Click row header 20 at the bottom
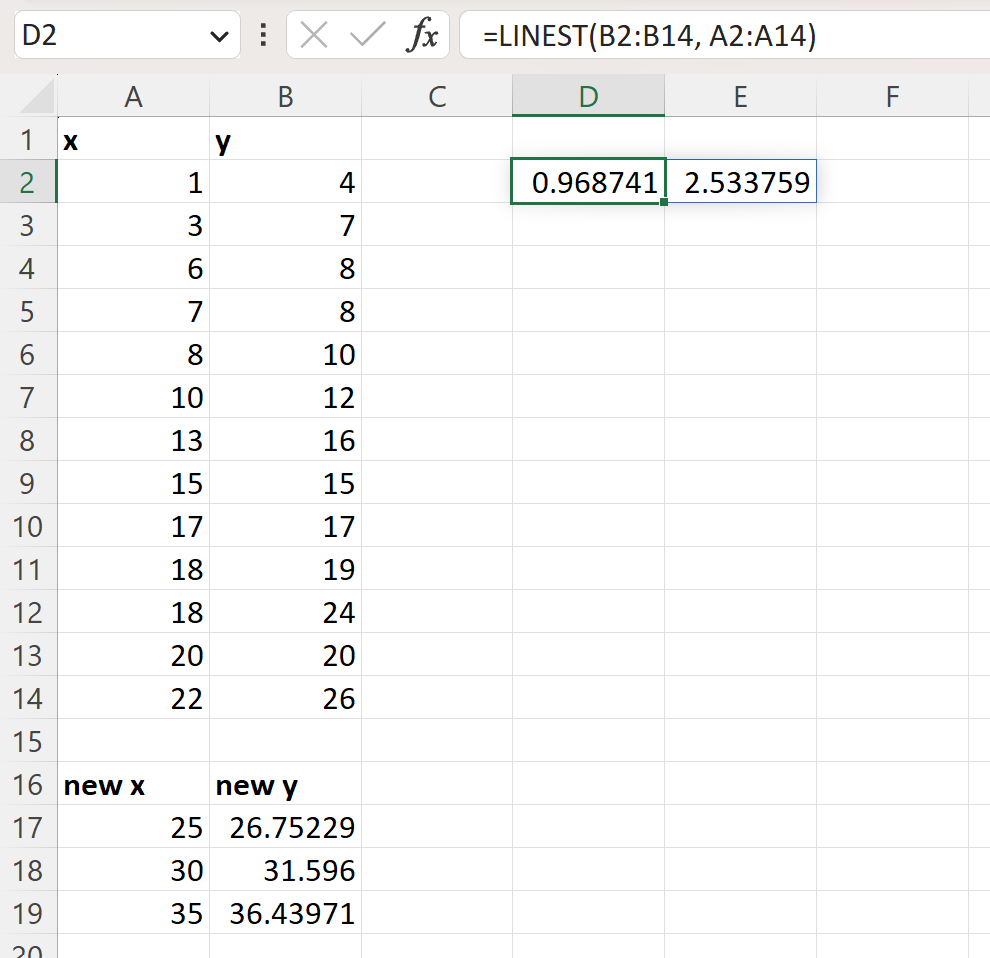 click(x=32, y=948)
